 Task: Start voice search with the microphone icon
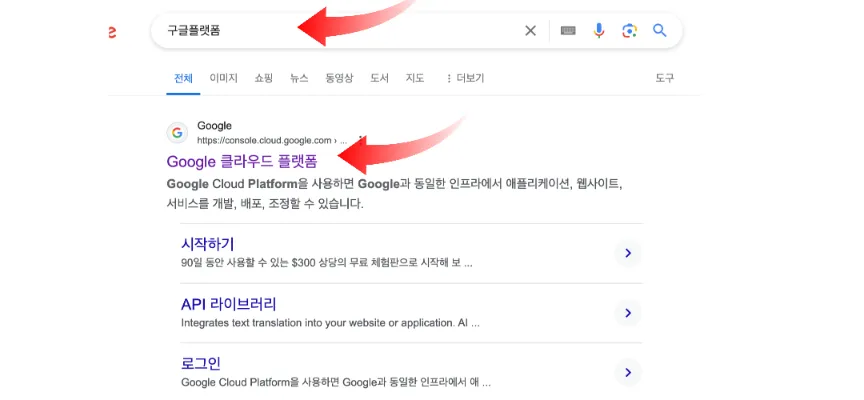(x=599, y=31)
